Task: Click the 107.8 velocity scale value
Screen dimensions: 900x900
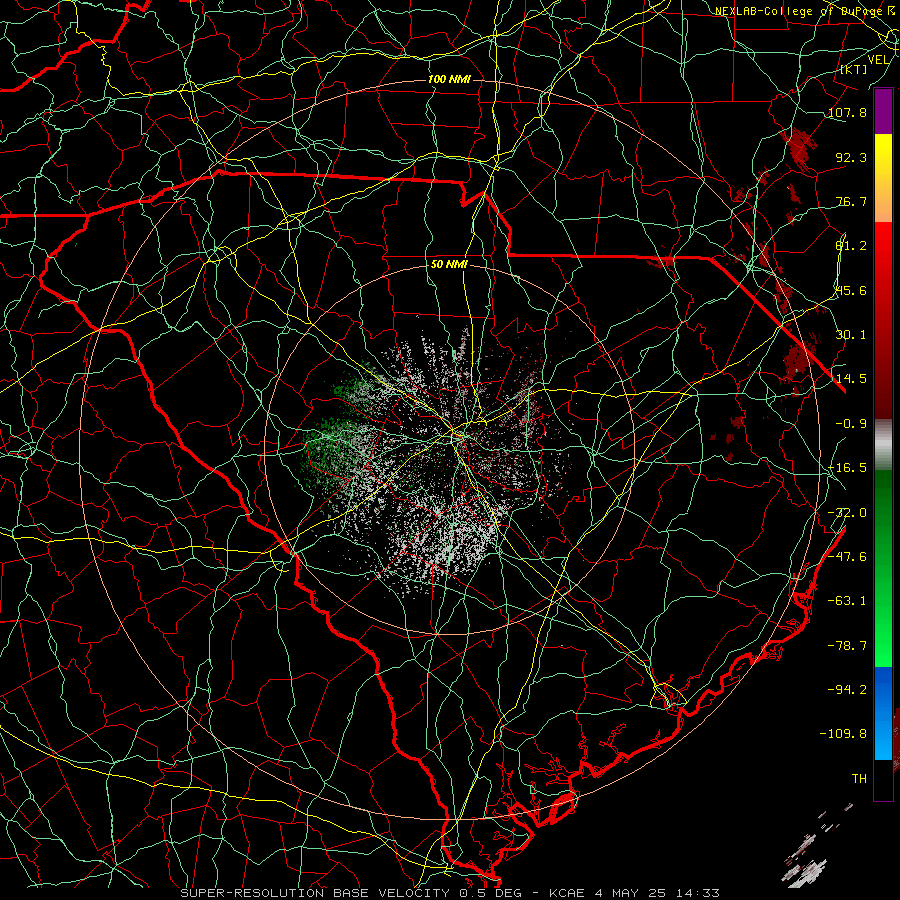Action: (847, 112)
